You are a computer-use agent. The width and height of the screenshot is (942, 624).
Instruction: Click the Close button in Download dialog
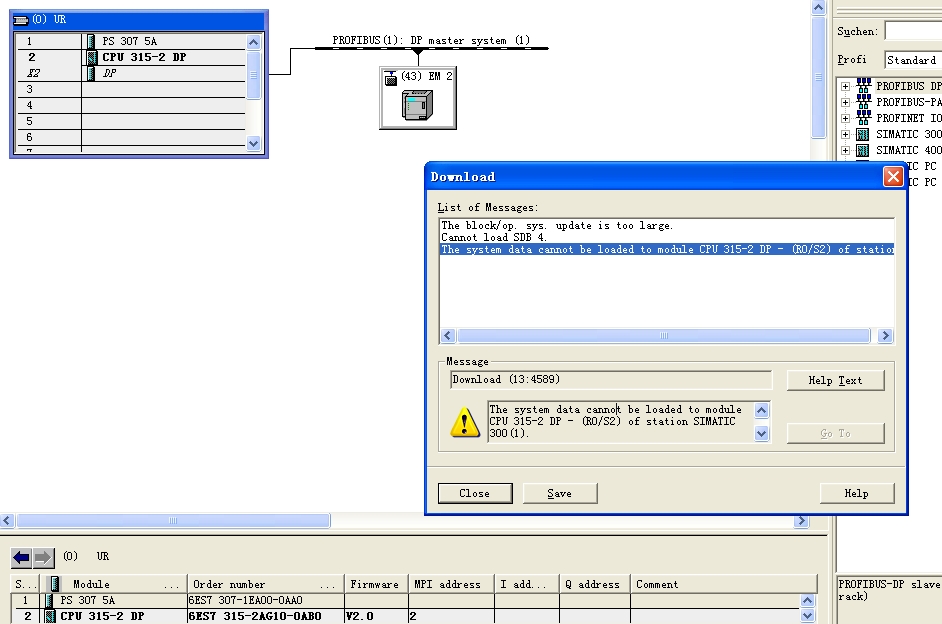click(475, 493)
